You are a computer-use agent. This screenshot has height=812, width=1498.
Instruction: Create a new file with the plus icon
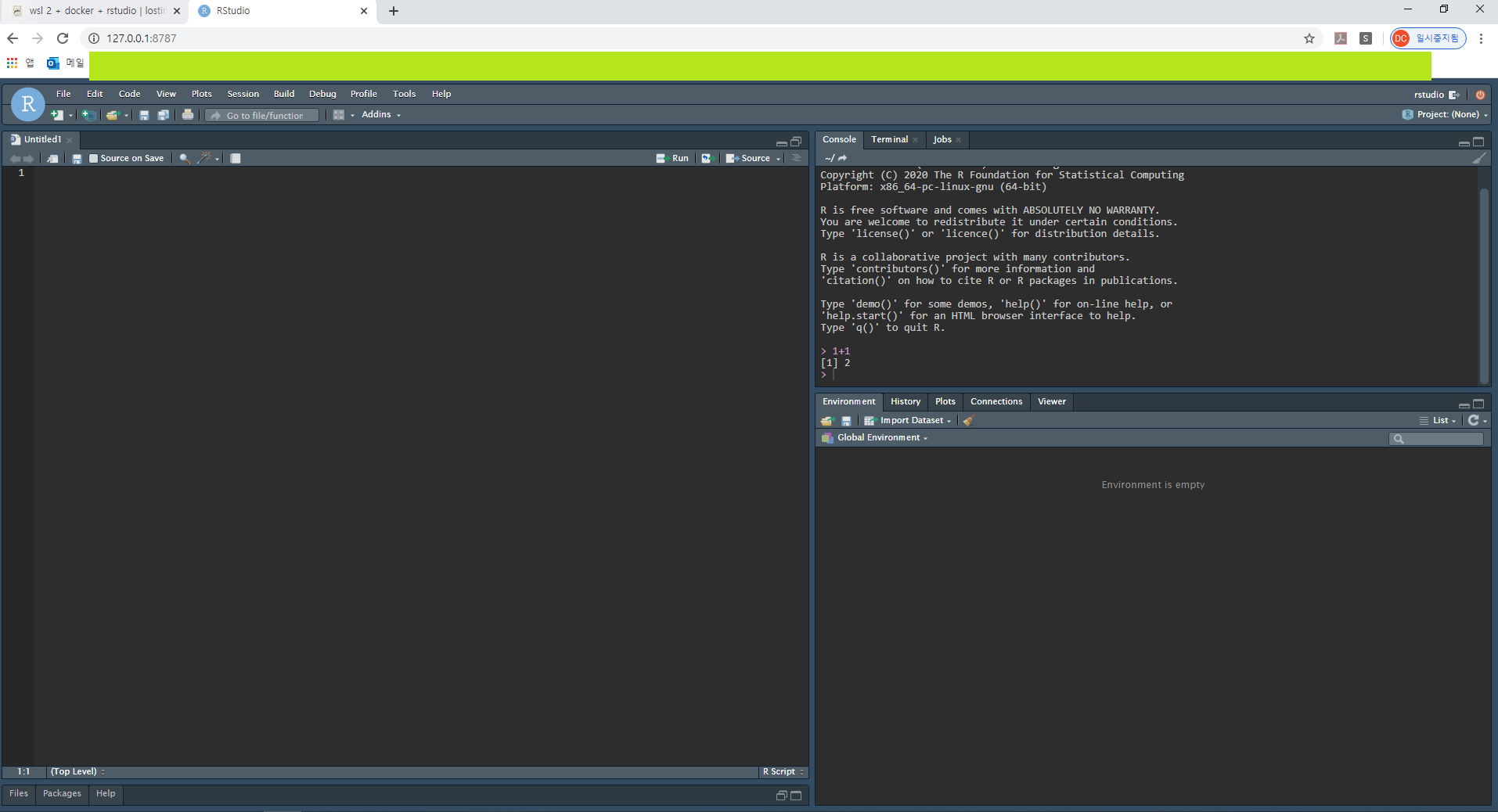(57, 115)
